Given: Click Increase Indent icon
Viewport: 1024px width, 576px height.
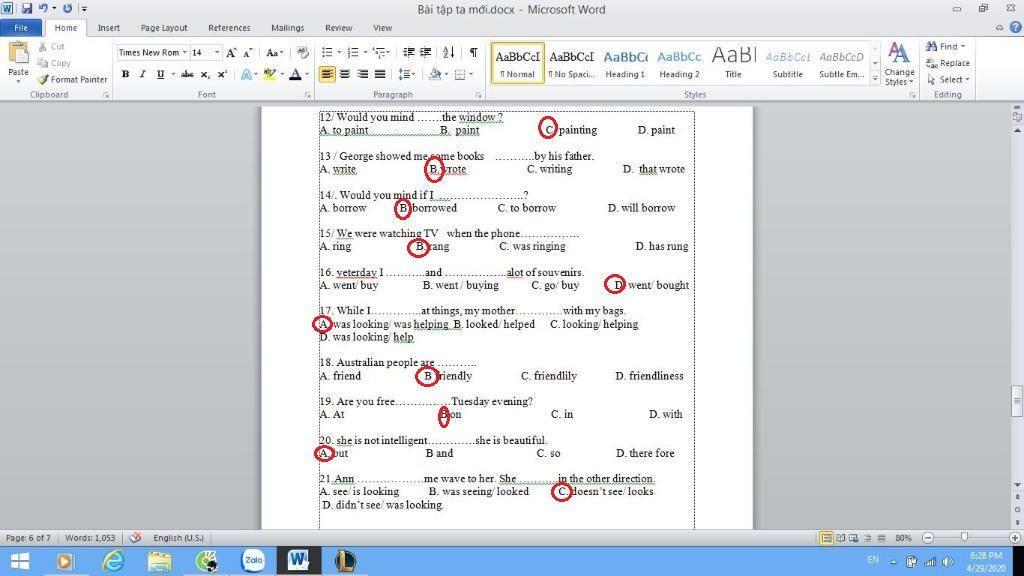Looking at the screenshot, I should click(425, 53).
